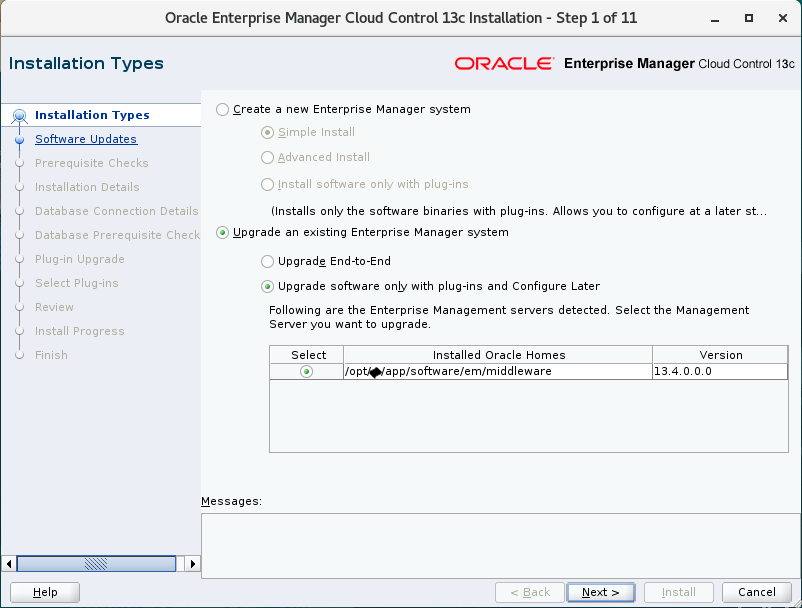Click the Next button
This screenshot has height=608, width=802.
(x=601, y=592)
